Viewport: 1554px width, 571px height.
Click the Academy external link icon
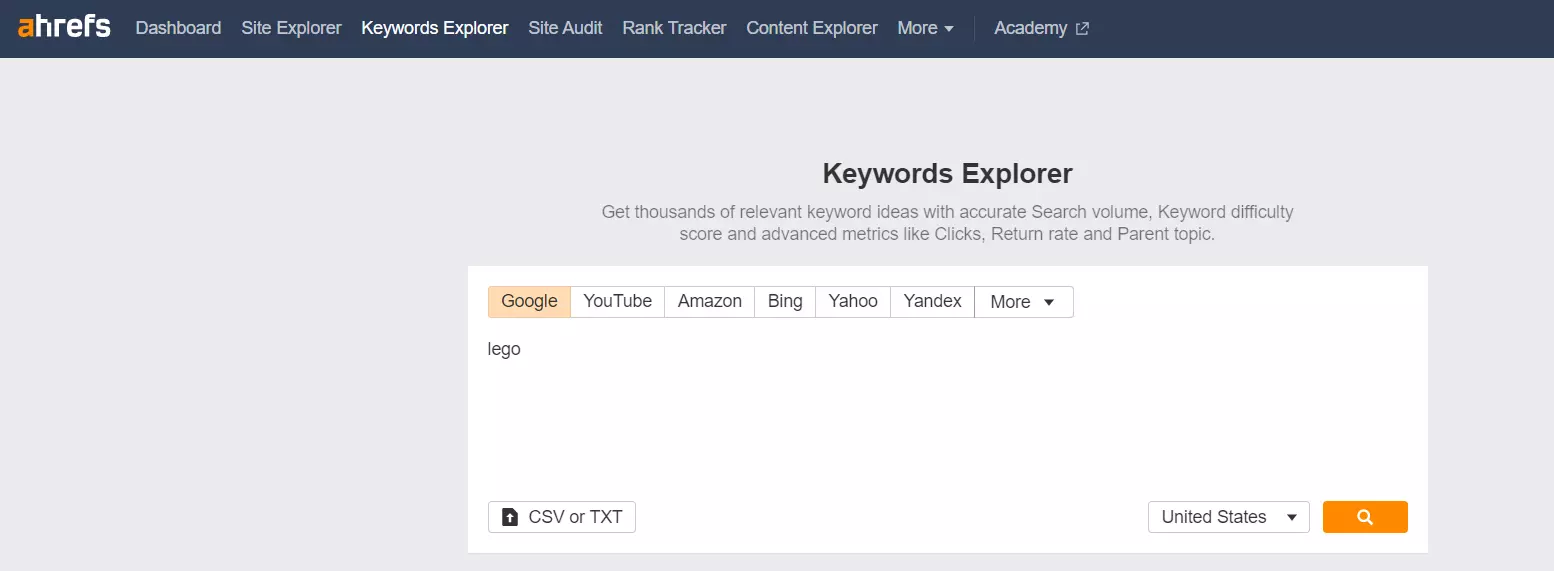1082,29
